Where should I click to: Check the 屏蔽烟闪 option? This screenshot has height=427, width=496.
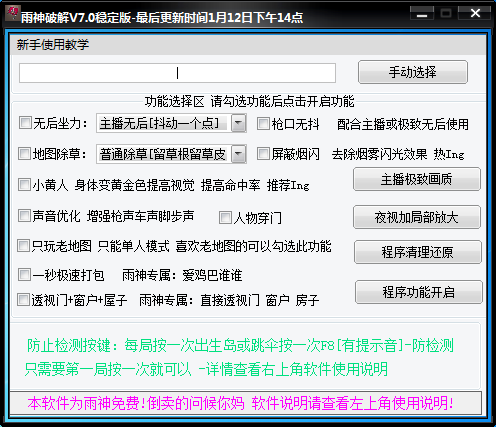click(x=263, y=154)
